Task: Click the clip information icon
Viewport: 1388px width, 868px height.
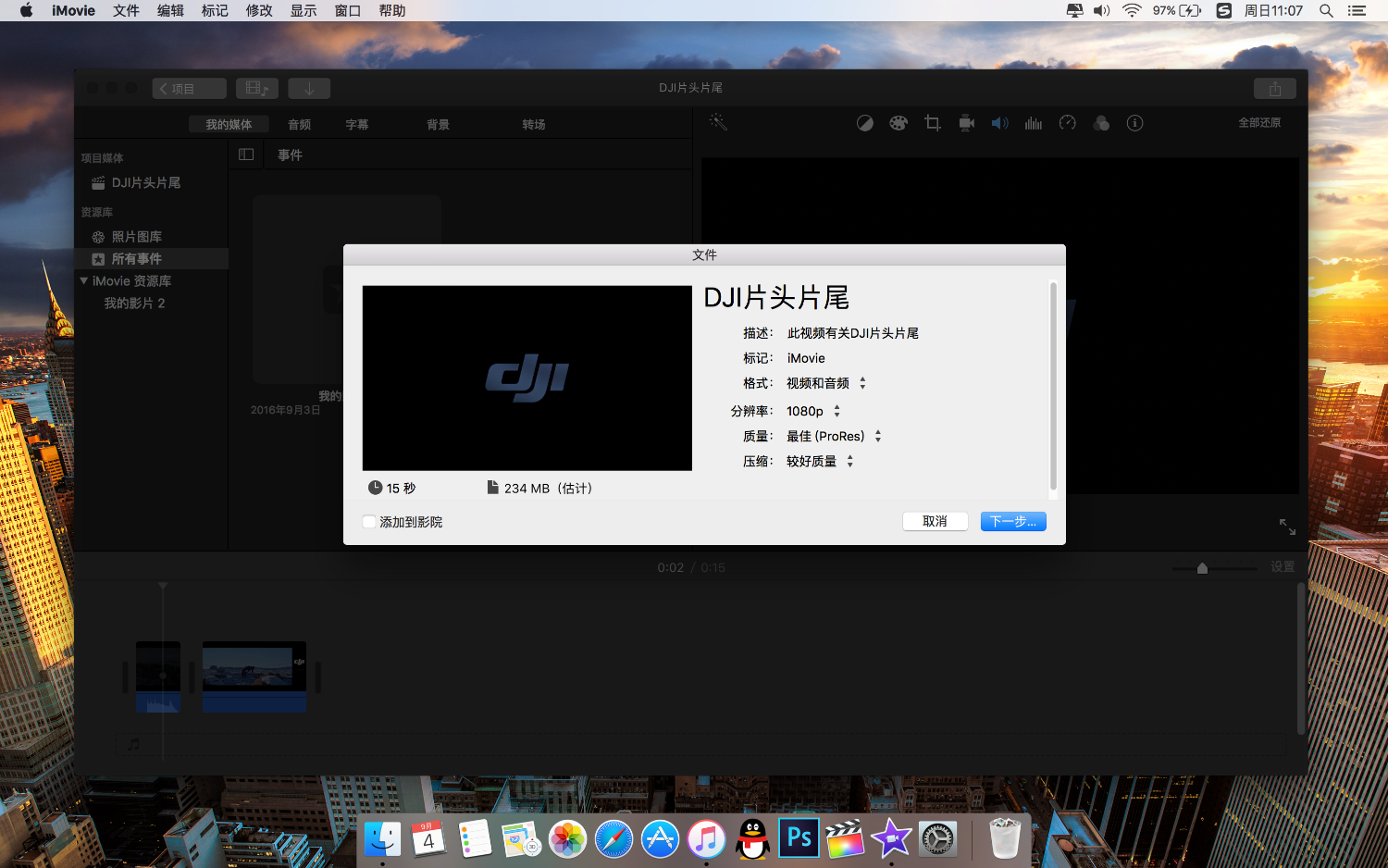Action: tap(1135, 123)
